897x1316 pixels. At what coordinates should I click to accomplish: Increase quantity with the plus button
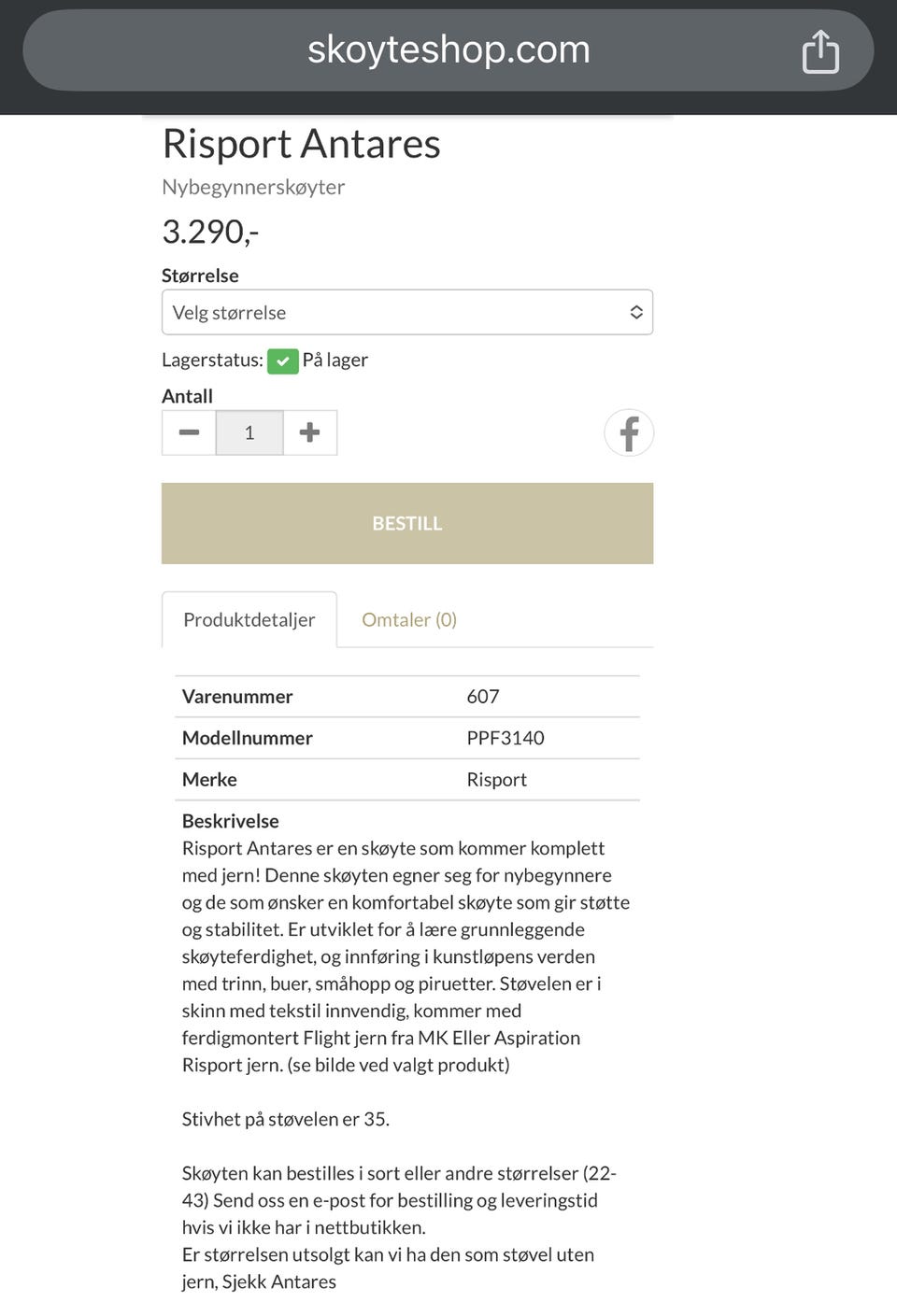pos(309,432)
